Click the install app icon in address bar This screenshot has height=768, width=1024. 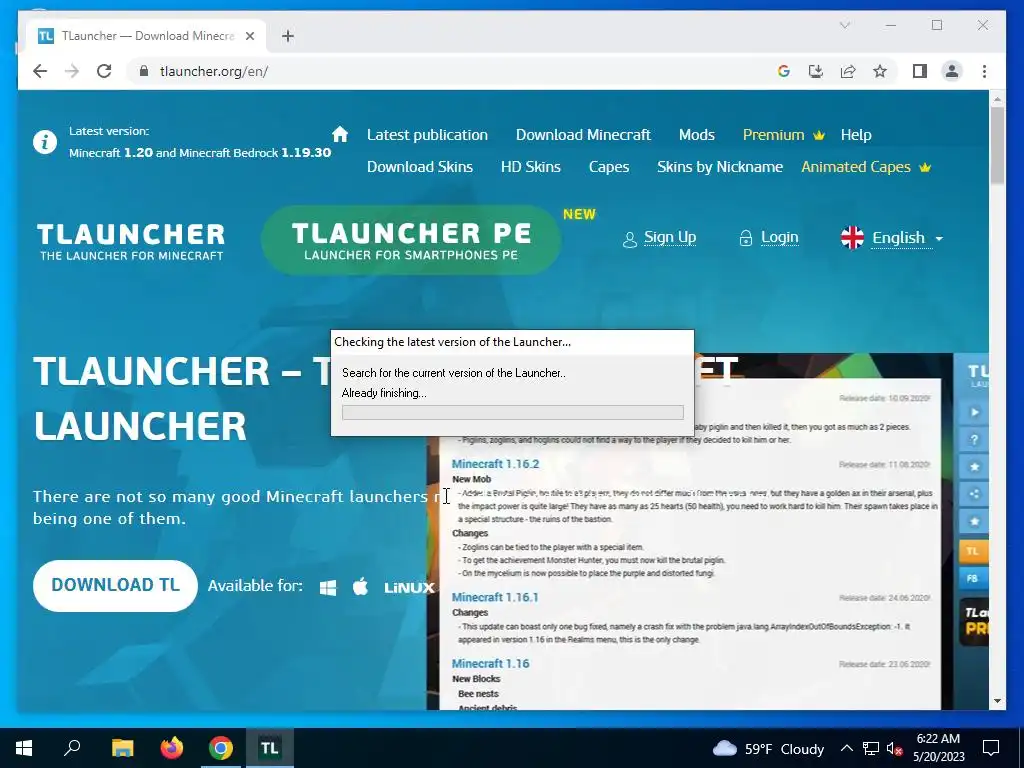click(816, 71)
